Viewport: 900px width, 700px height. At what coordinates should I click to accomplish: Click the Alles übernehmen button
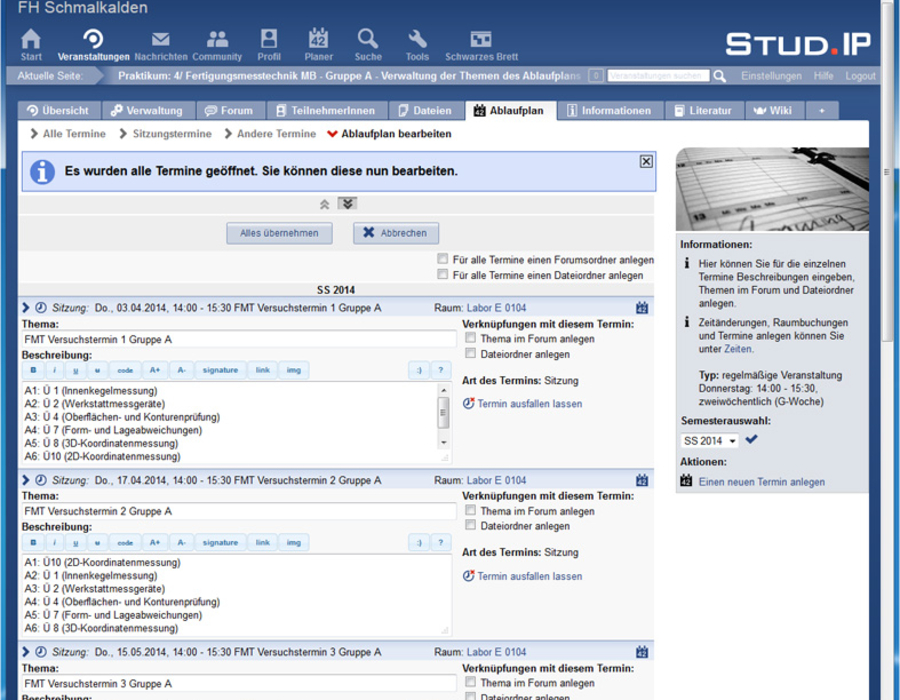coord(279,233)
